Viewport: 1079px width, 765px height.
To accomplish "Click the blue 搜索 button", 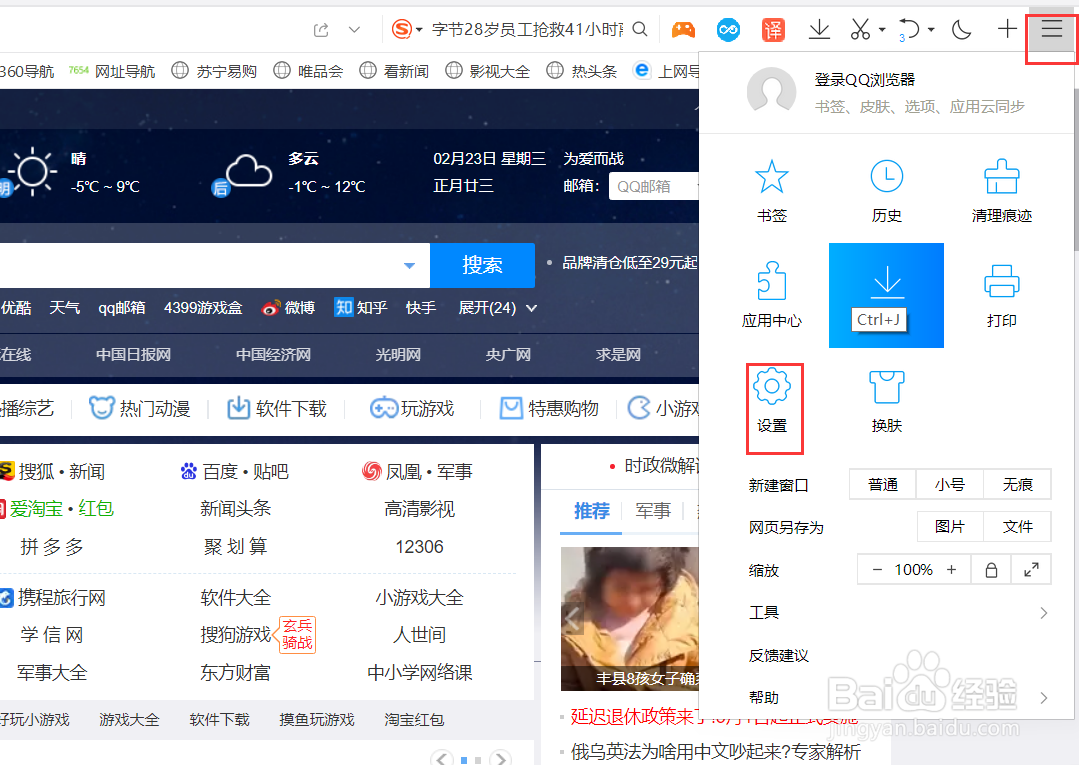I will point(482,265).
